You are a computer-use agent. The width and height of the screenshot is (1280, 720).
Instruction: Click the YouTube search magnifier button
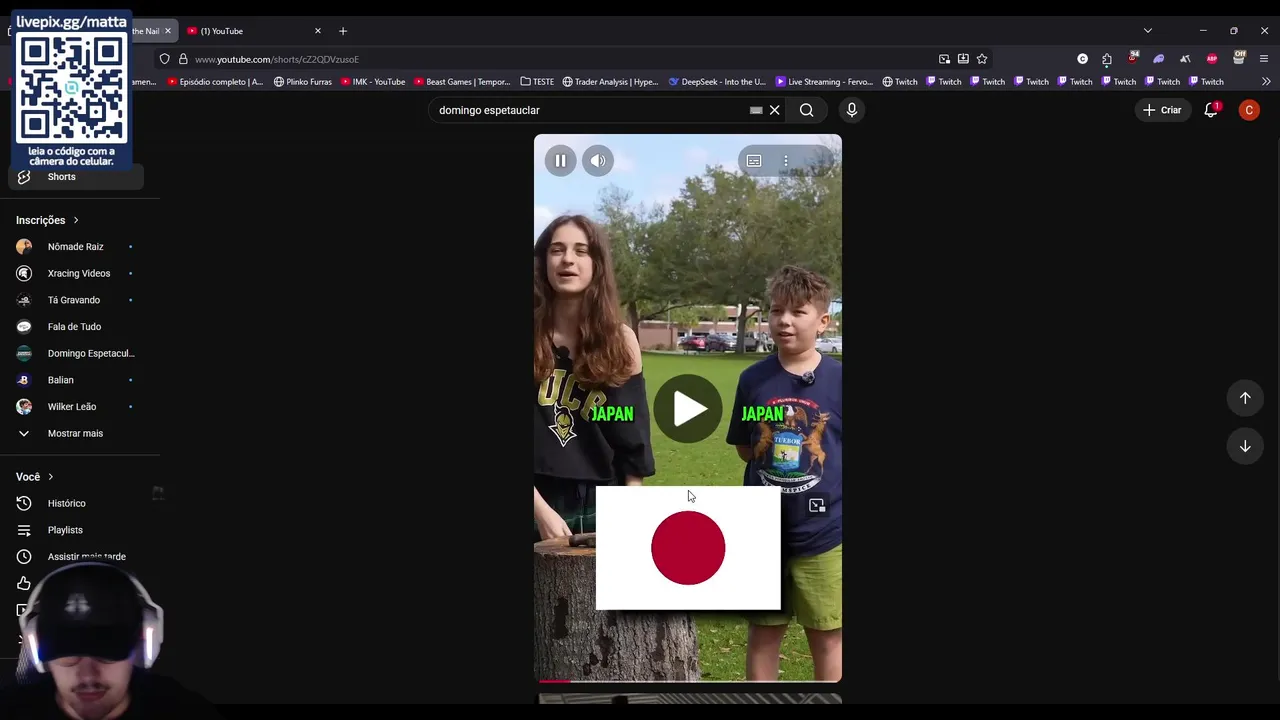click(x=806, y=110)
